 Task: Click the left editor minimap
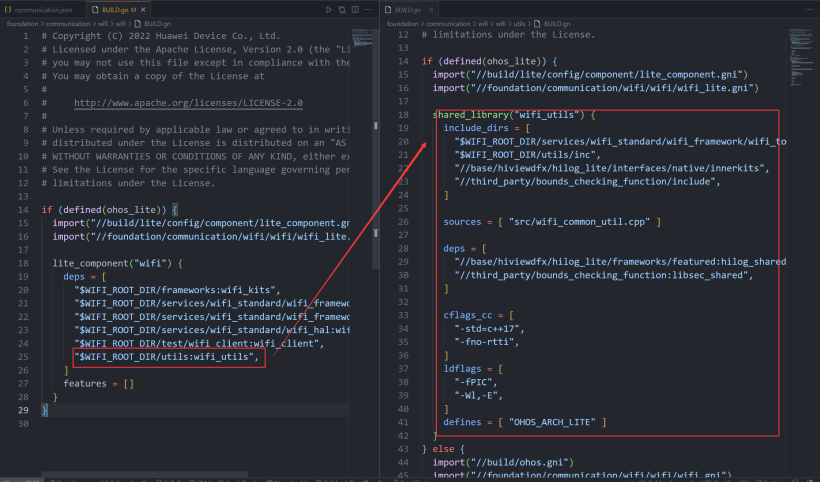tap(362, 39)
